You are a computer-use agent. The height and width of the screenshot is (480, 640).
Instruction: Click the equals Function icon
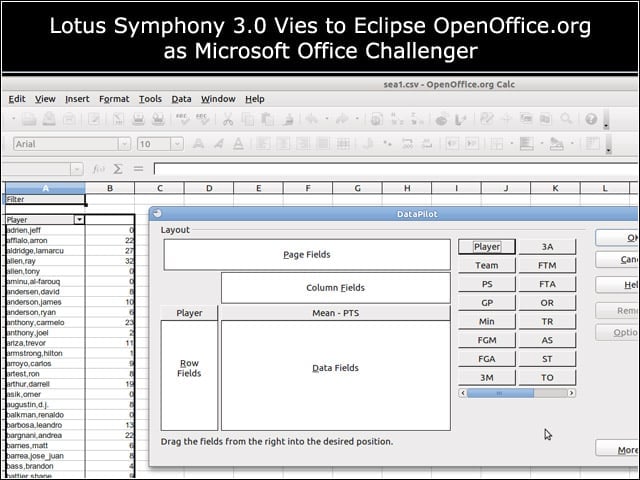[138, 169]
